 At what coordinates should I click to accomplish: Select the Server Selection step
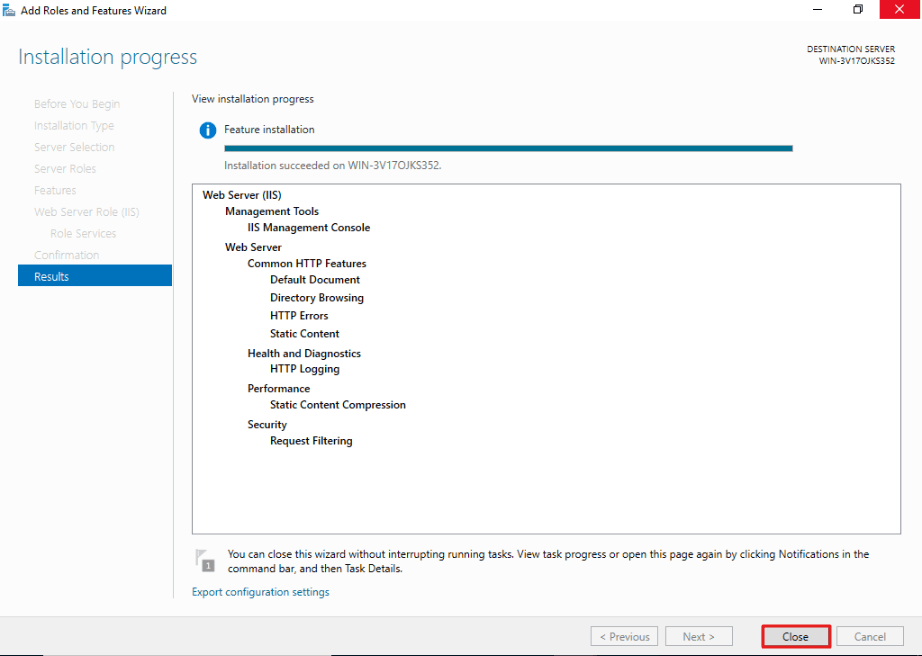coord(74,147)
